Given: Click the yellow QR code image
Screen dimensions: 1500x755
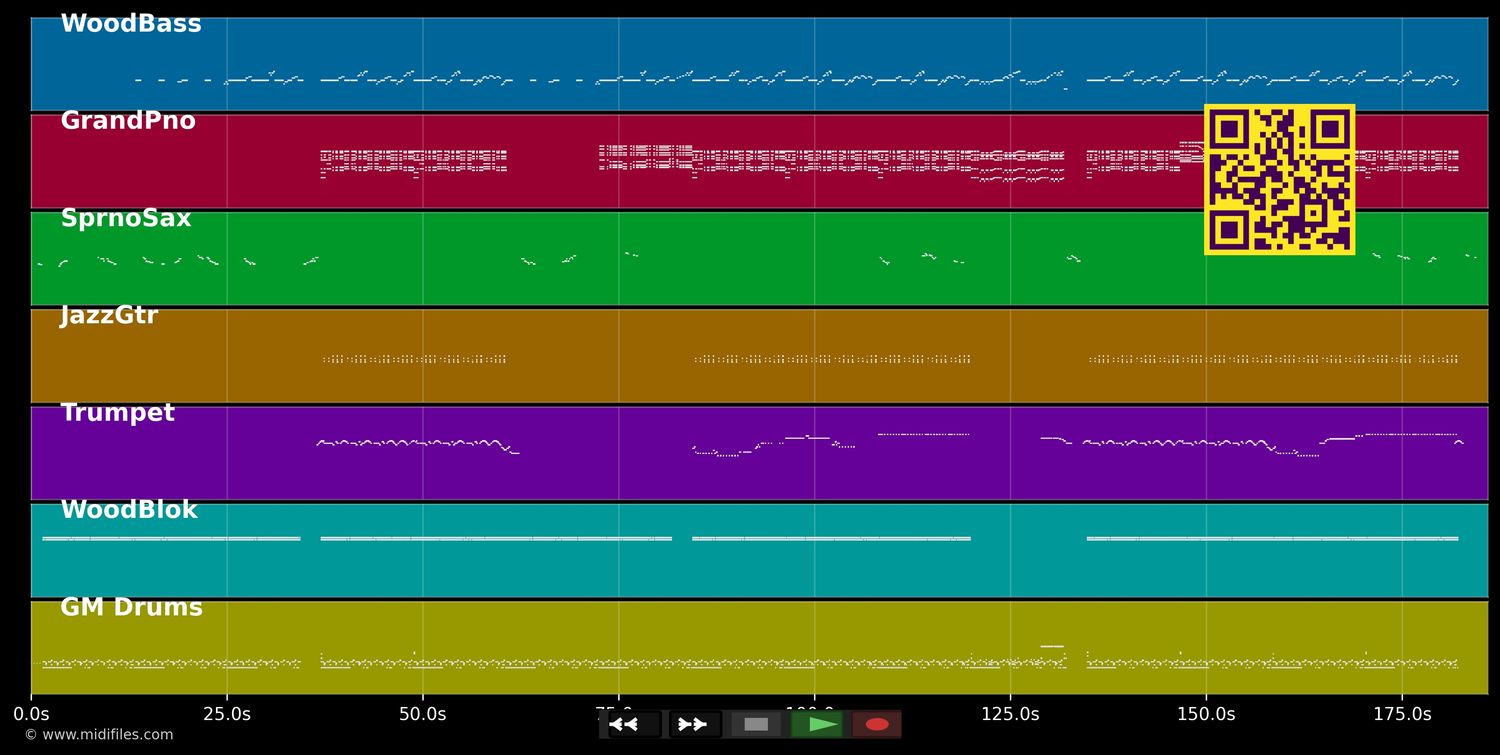Looking at the screenshot, I should pos(1279,179).
